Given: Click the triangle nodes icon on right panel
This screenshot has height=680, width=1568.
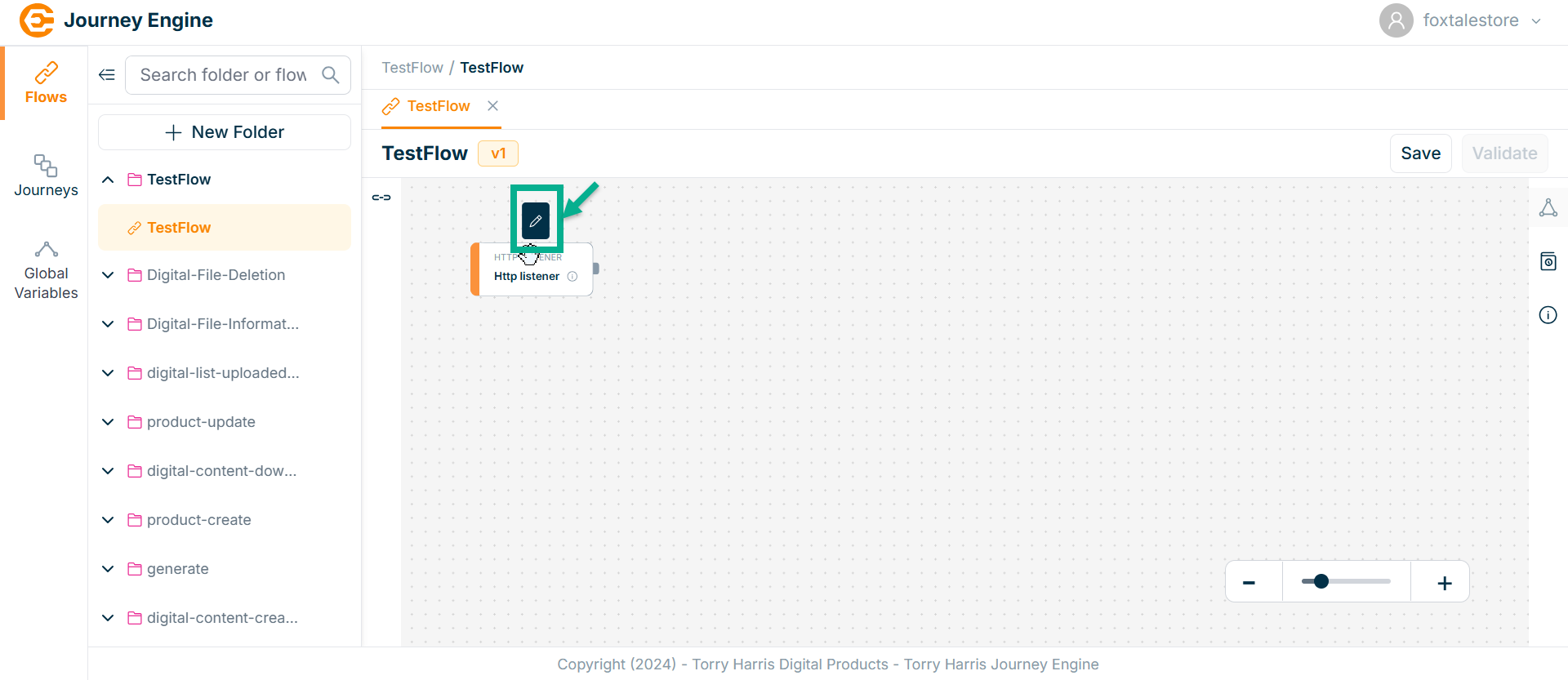Looking at the screenshot, I should [1548, 208].
